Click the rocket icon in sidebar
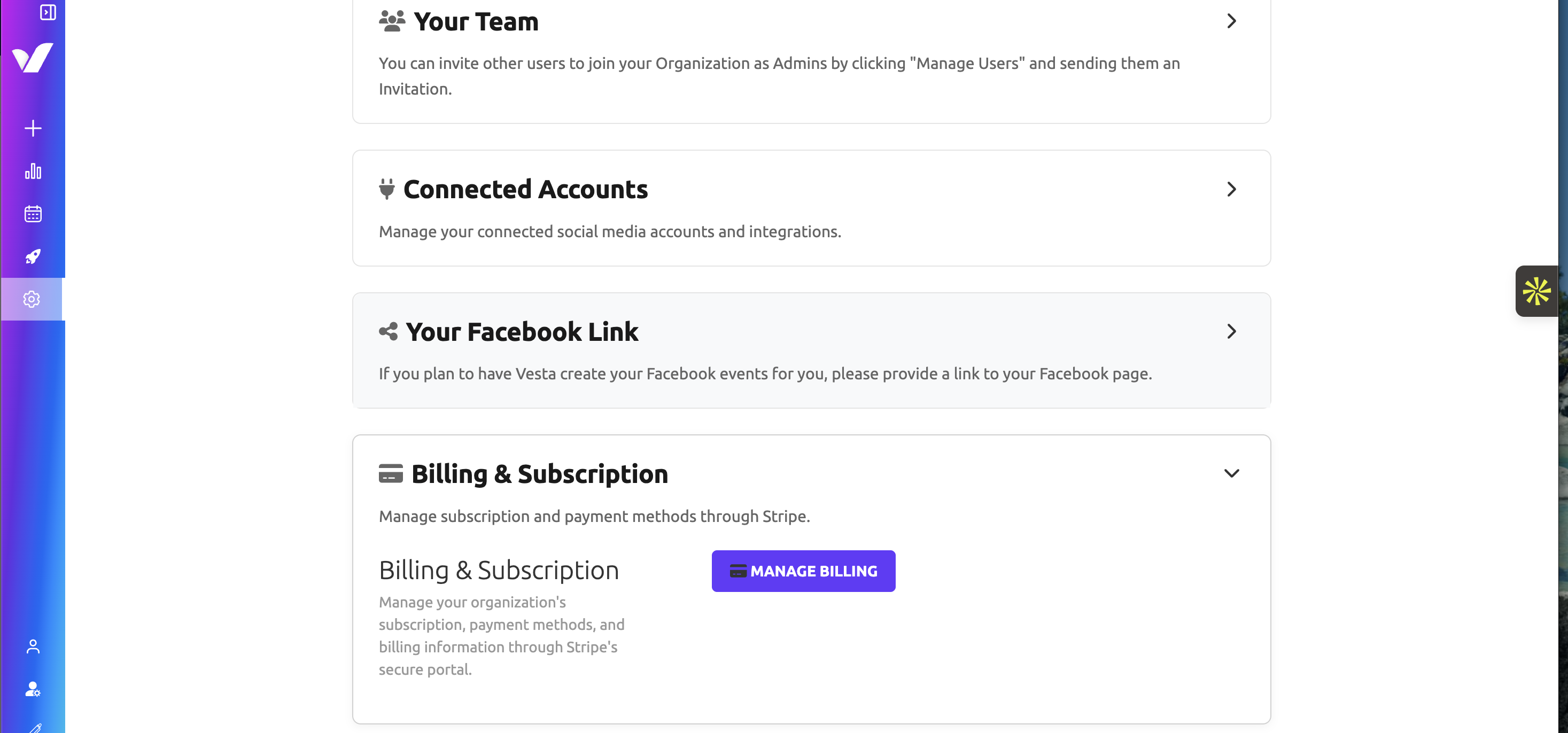 tap(33, 256)
